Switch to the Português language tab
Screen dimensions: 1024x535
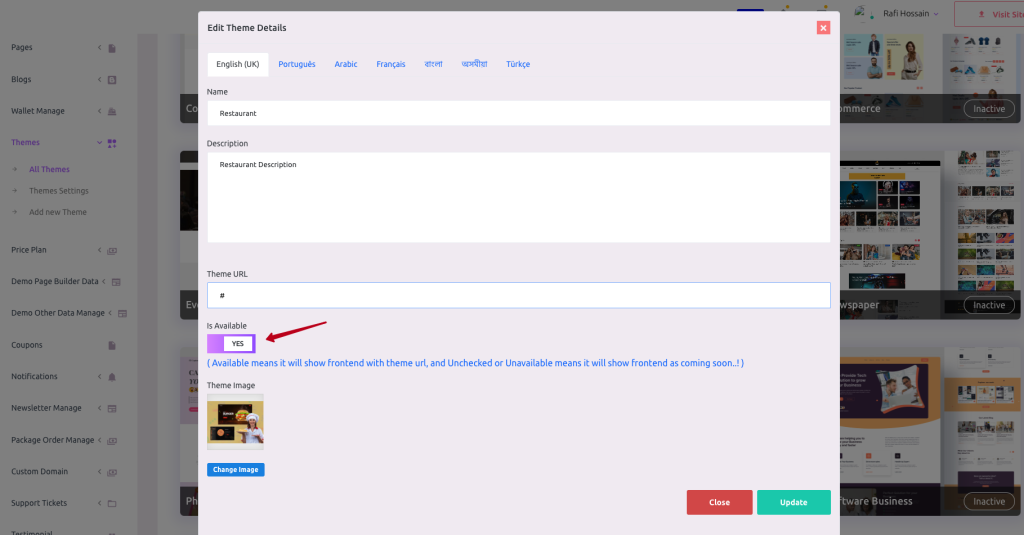coord(296,64)
